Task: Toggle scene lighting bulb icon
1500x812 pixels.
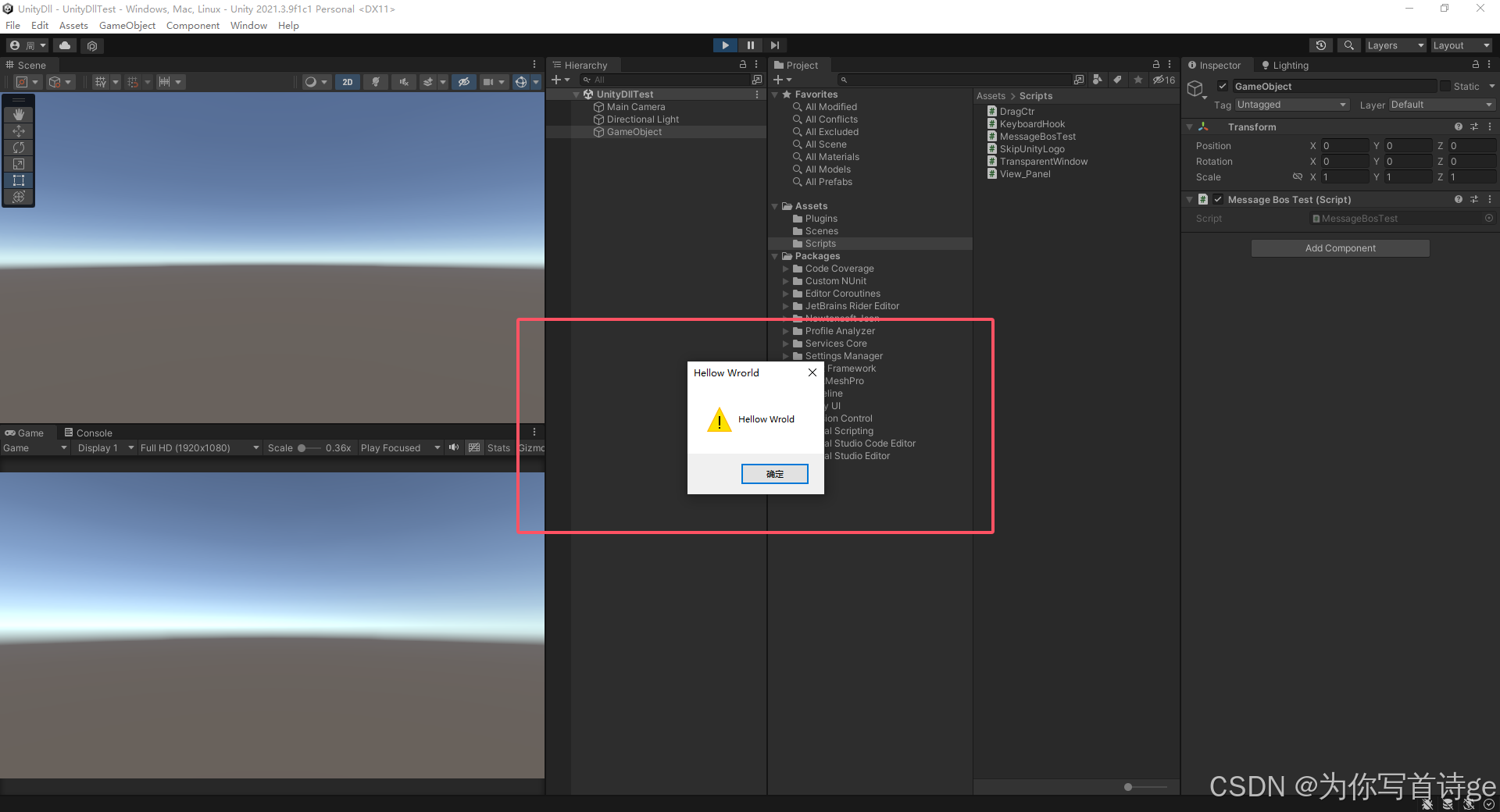Action: pos(376,81)
